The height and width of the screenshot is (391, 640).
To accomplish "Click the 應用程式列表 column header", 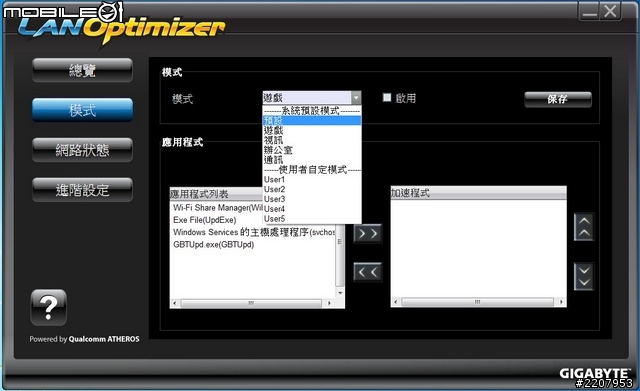I will (x=216, y=193).
